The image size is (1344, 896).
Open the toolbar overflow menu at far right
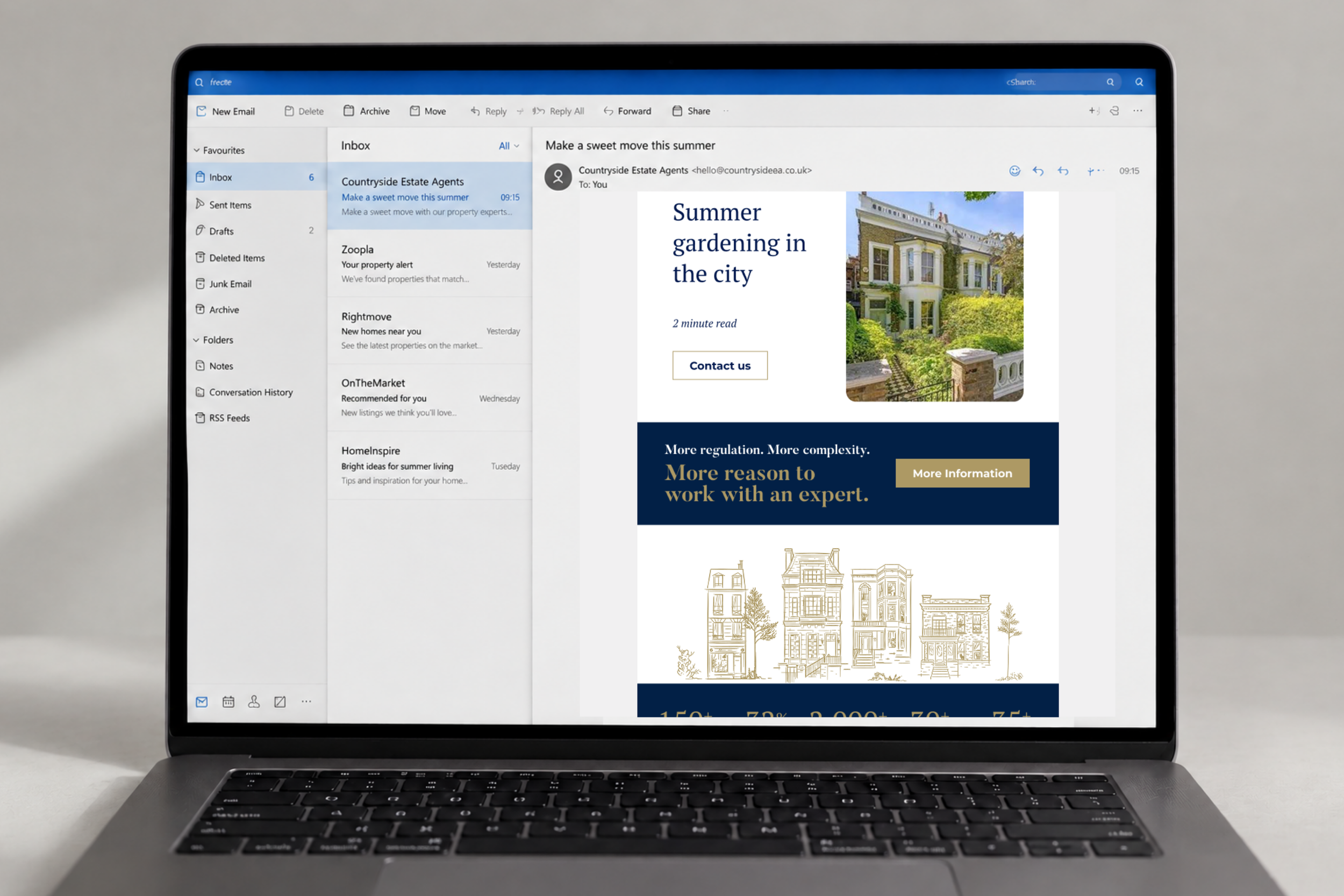1138,111
